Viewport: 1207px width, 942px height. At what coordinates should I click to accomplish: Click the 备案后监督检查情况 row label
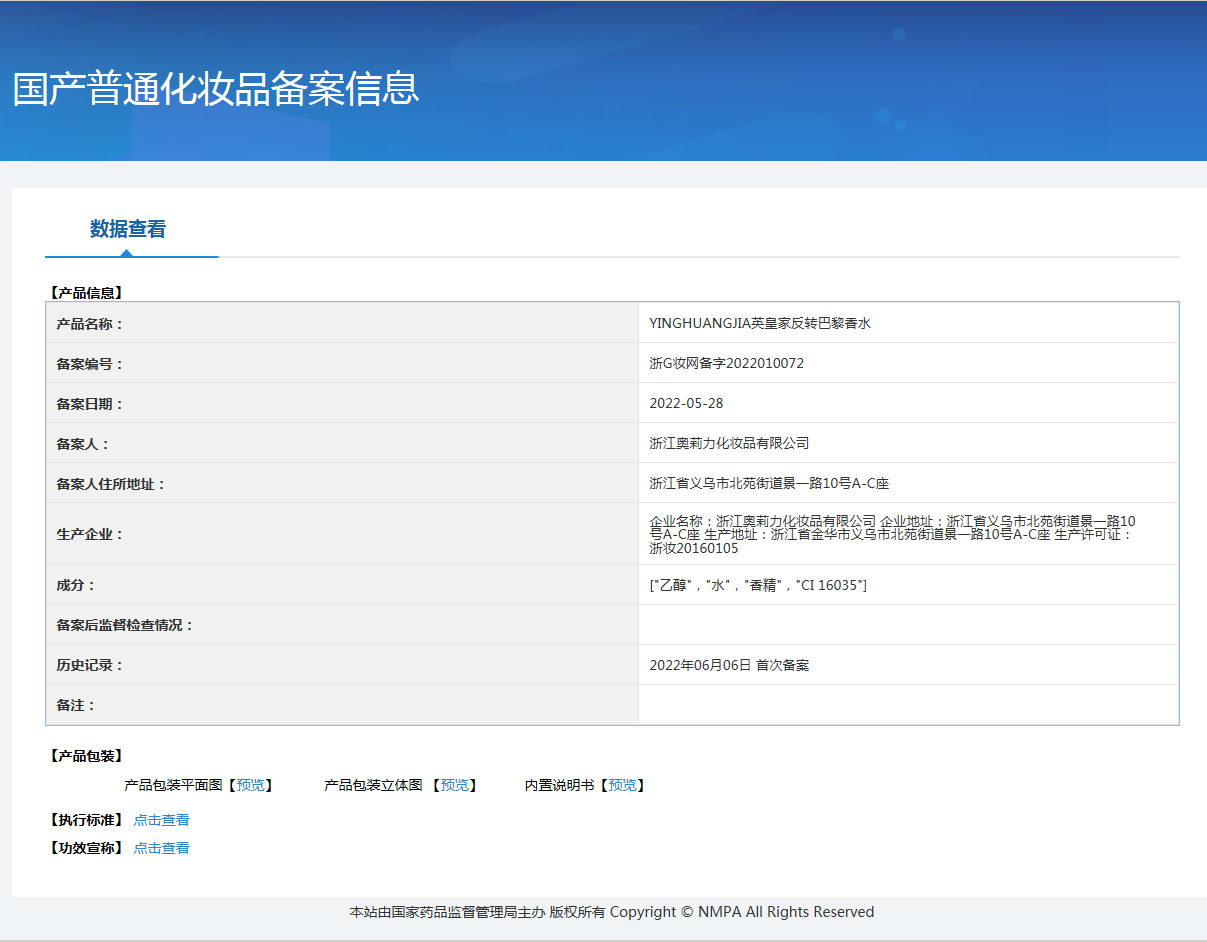(x=125, y=625)
